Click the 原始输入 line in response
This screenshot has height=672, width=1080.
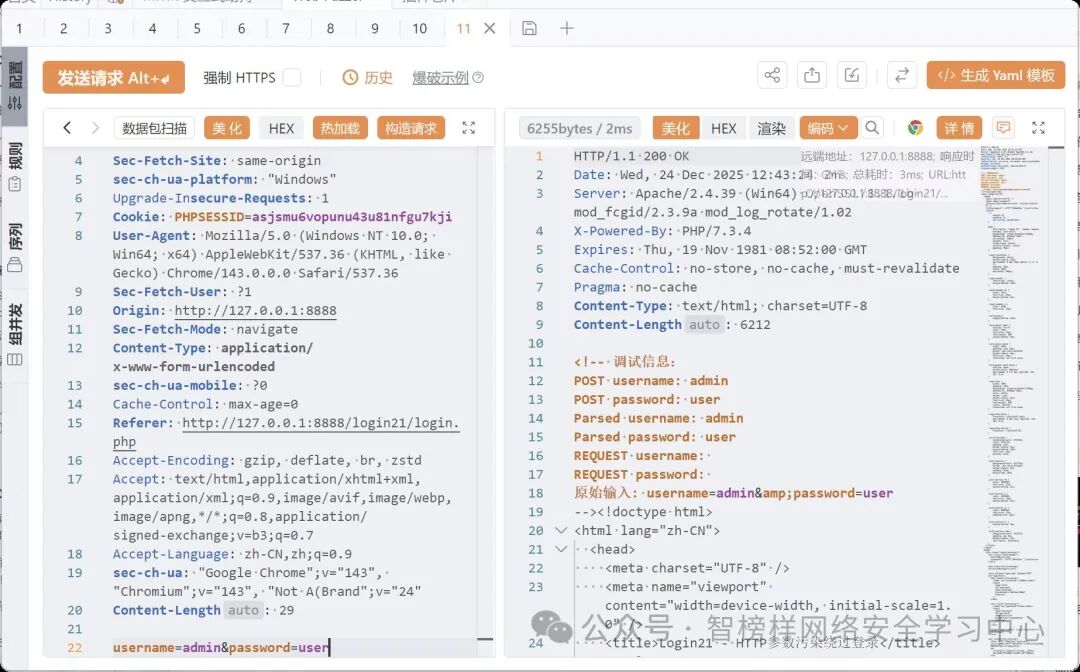[x=734, y=493]
